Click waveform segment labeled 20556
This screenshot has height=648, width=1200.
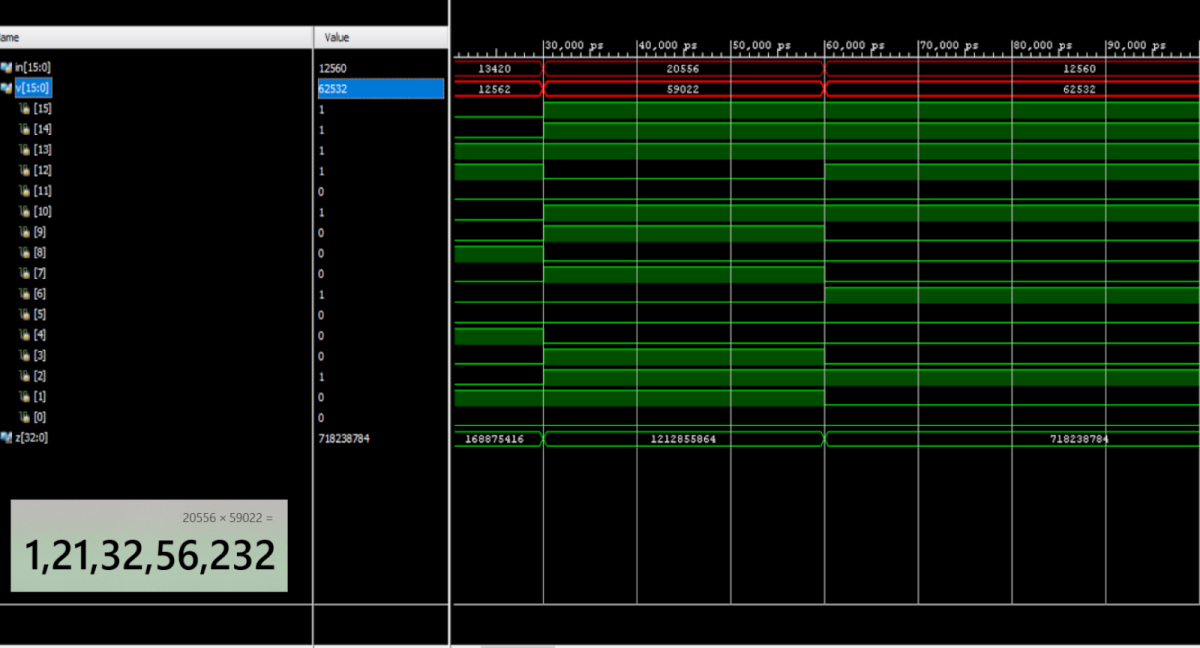point(683,69)
